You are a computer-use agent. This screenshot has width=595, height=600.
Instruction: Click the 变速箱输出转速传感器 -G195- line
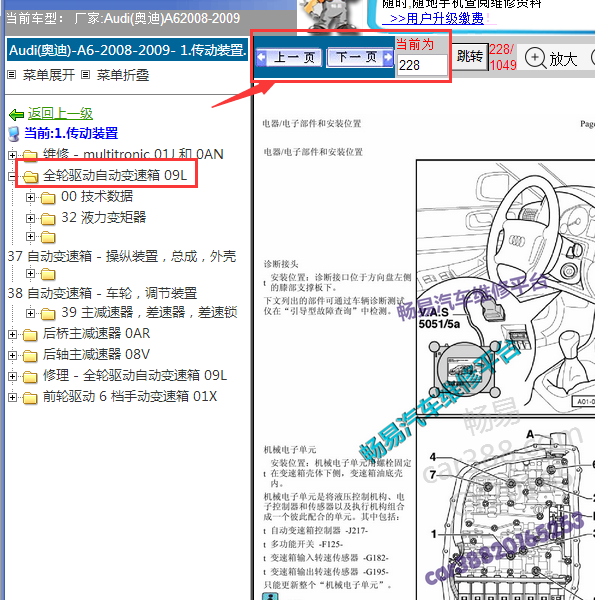[329, 572]
